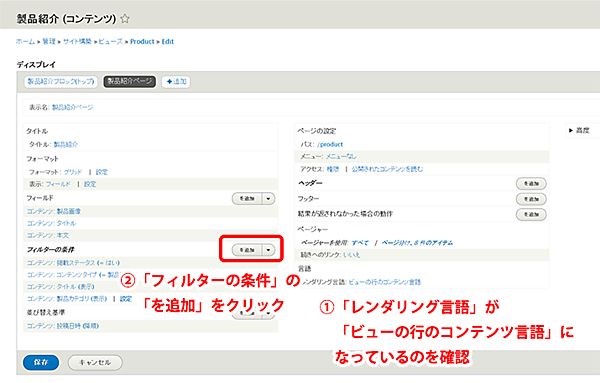Open filter コンテンツ: タイトル (表示)

click(60, 287)
